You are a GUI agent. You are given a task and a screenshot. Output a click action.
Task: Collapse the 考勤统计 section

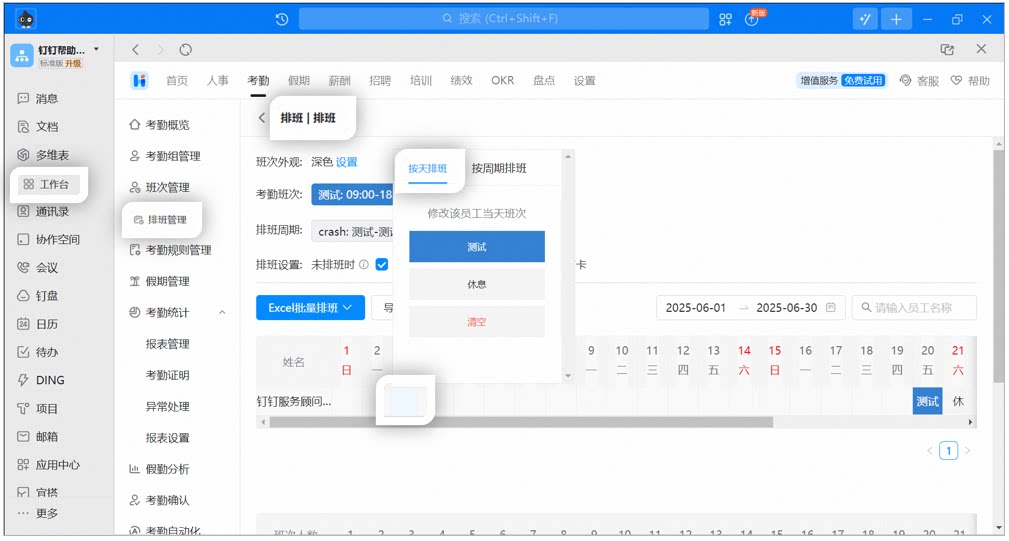coord(222,313)
